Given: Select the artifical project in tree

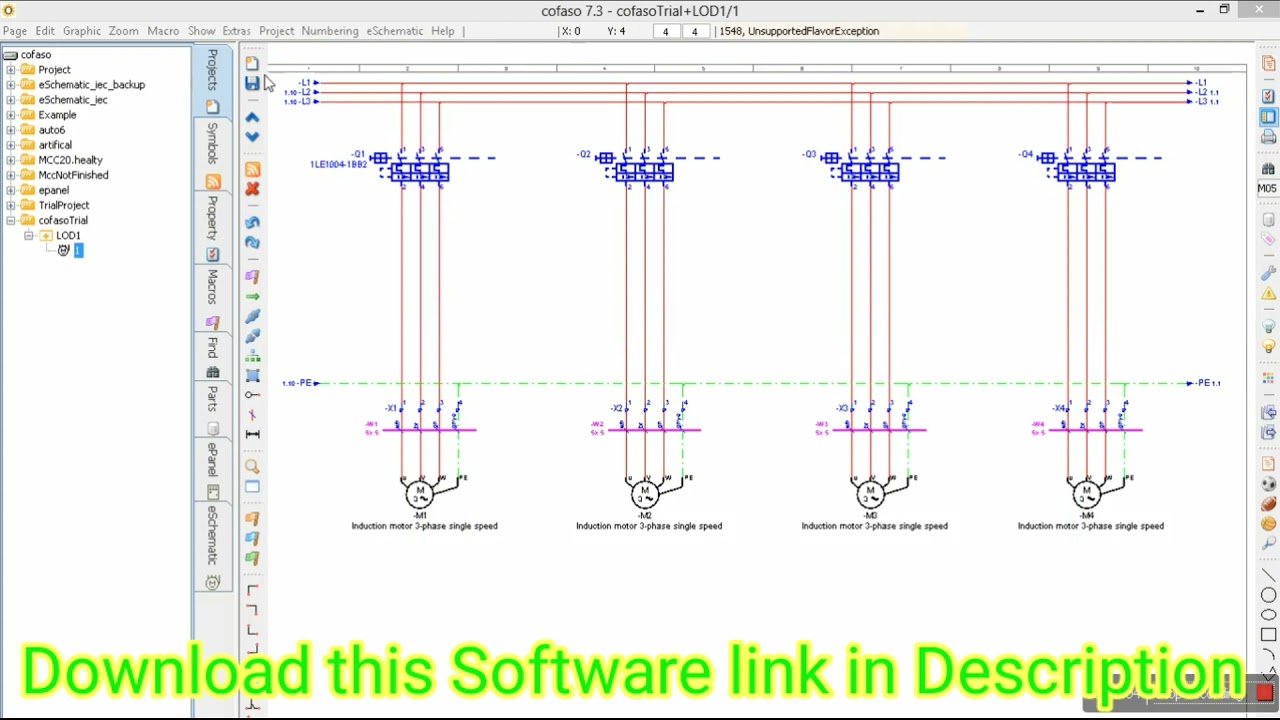Looking at the screenshot, I should (55, 145).
